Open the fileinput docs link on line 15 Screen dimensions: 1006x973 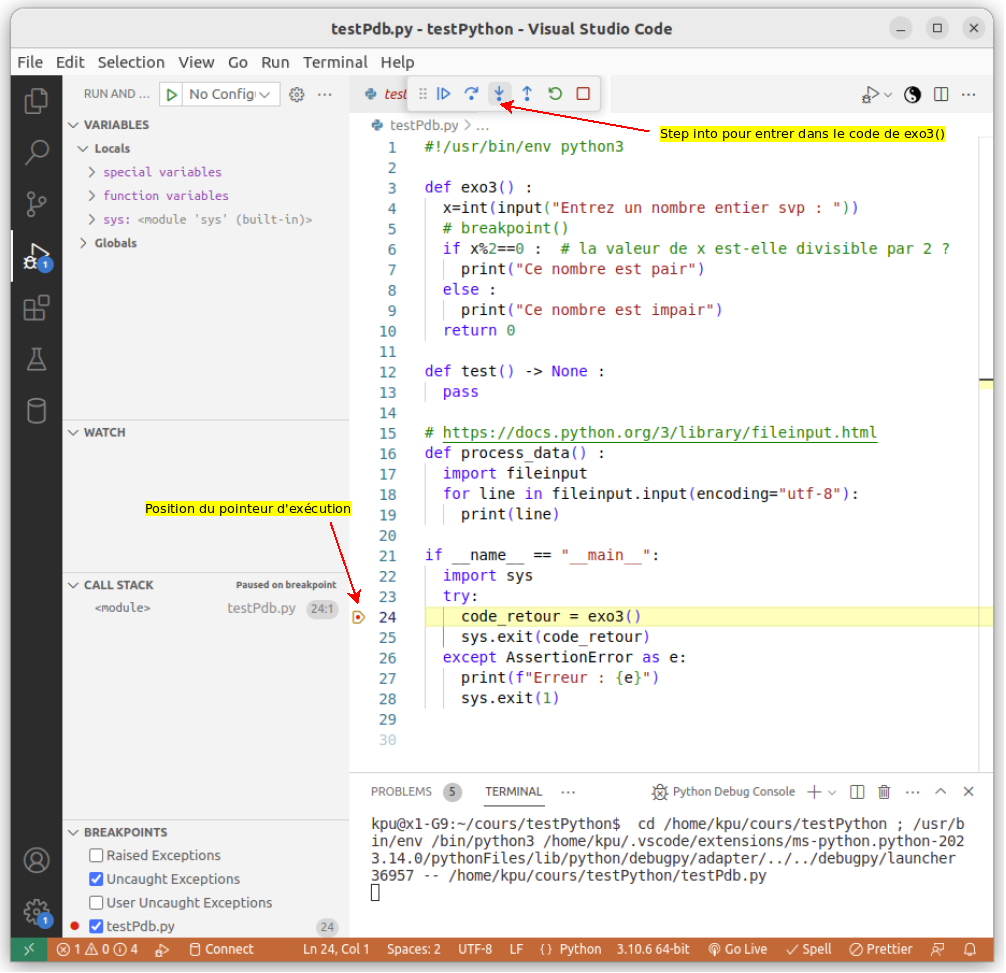[660, 434]
